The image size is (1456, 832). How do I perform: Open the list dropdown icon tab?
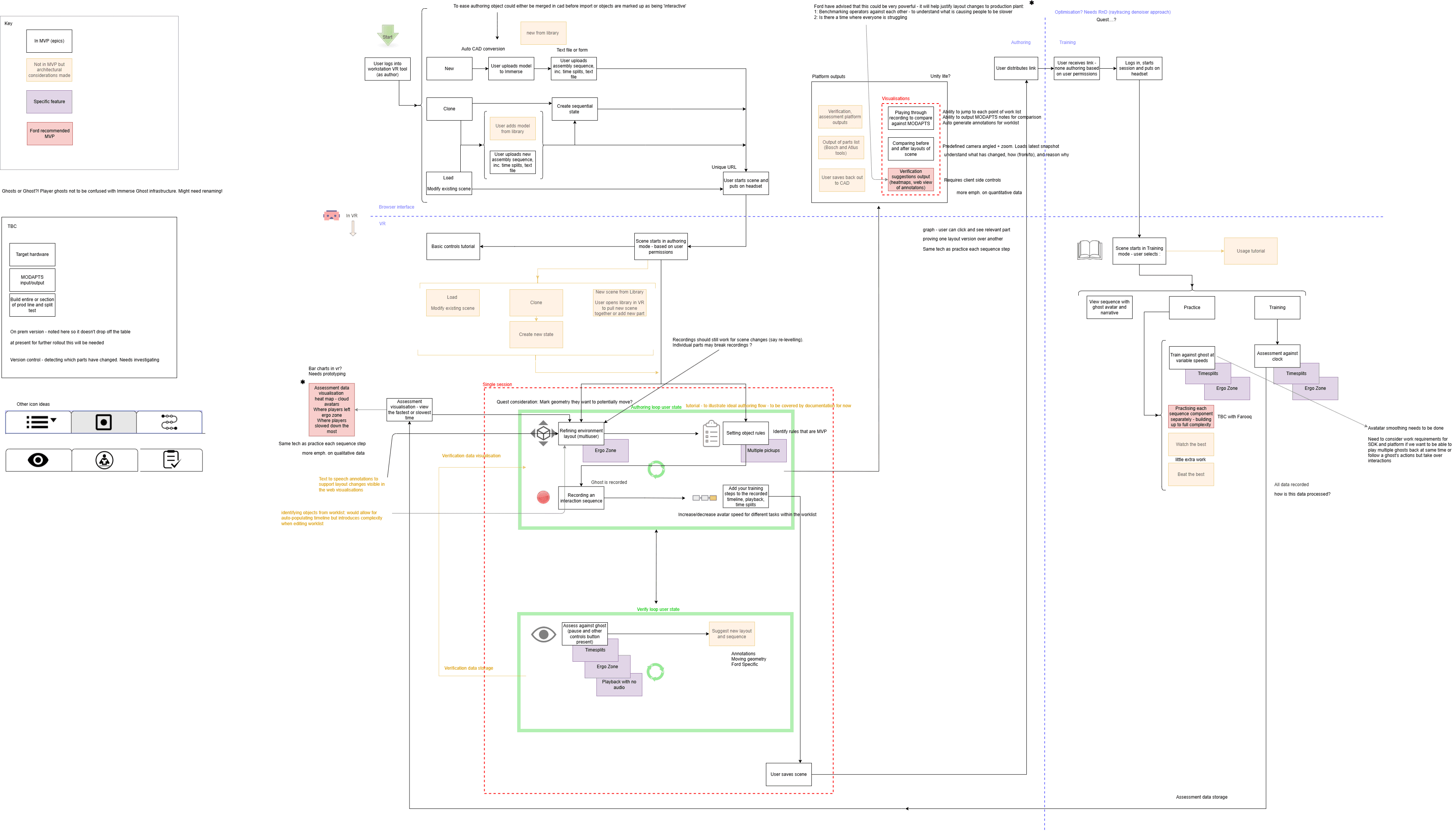[x=40, y=422]
